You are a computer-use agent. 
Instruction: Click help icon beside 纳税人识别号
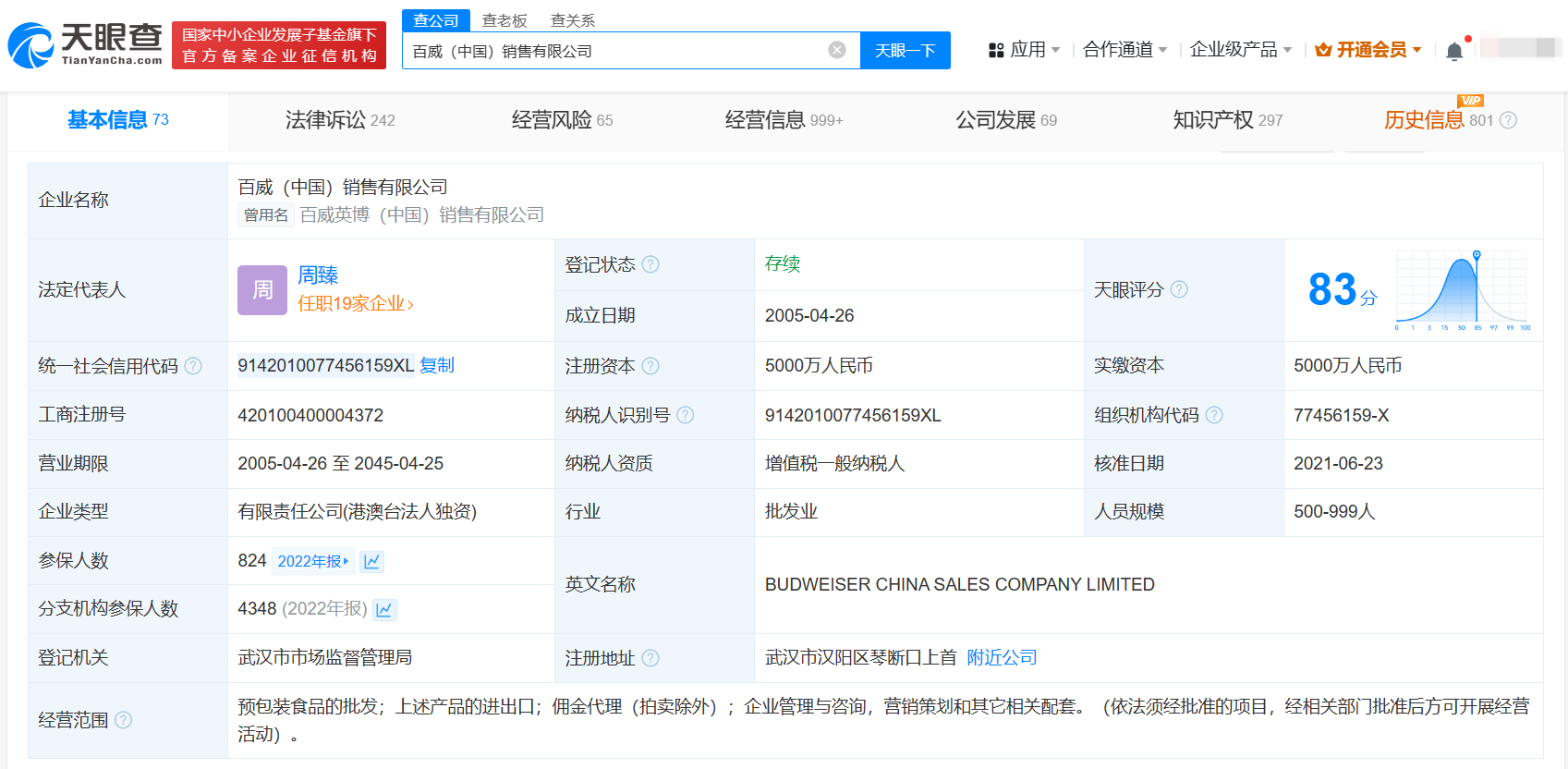[685, 415]
